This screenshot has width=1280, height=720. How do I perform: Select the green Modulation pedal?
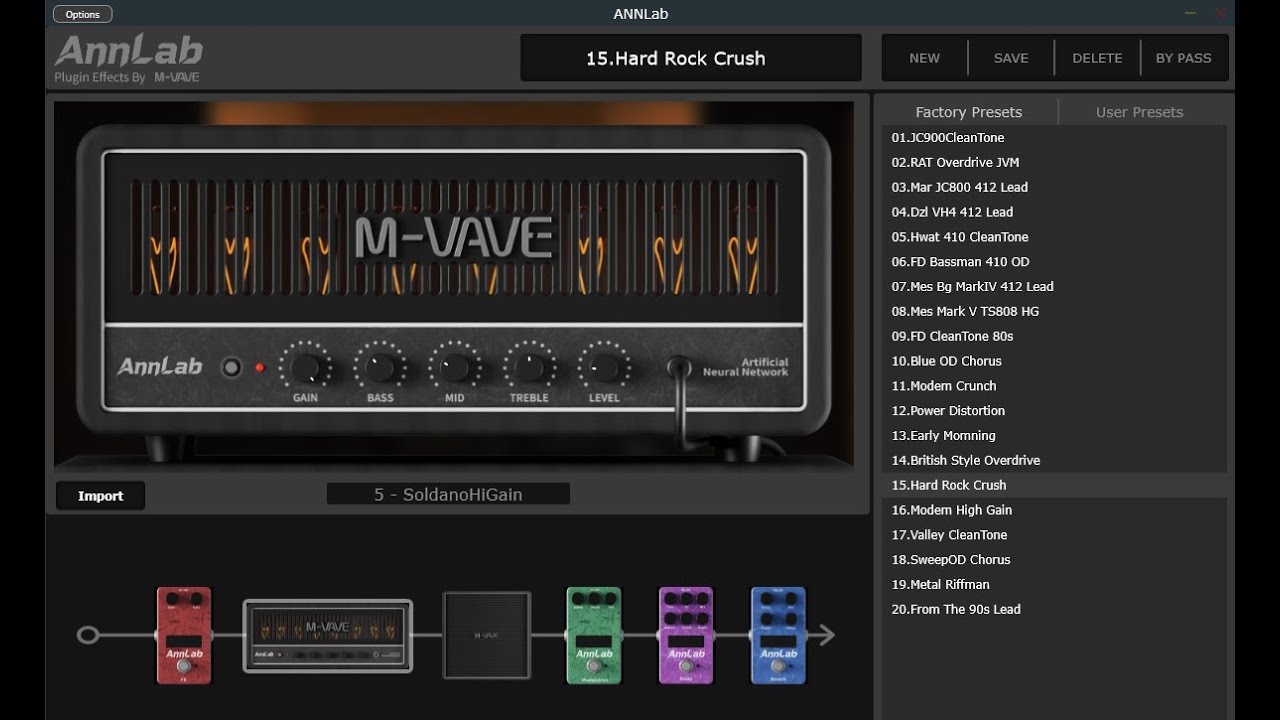pos(594,635)
